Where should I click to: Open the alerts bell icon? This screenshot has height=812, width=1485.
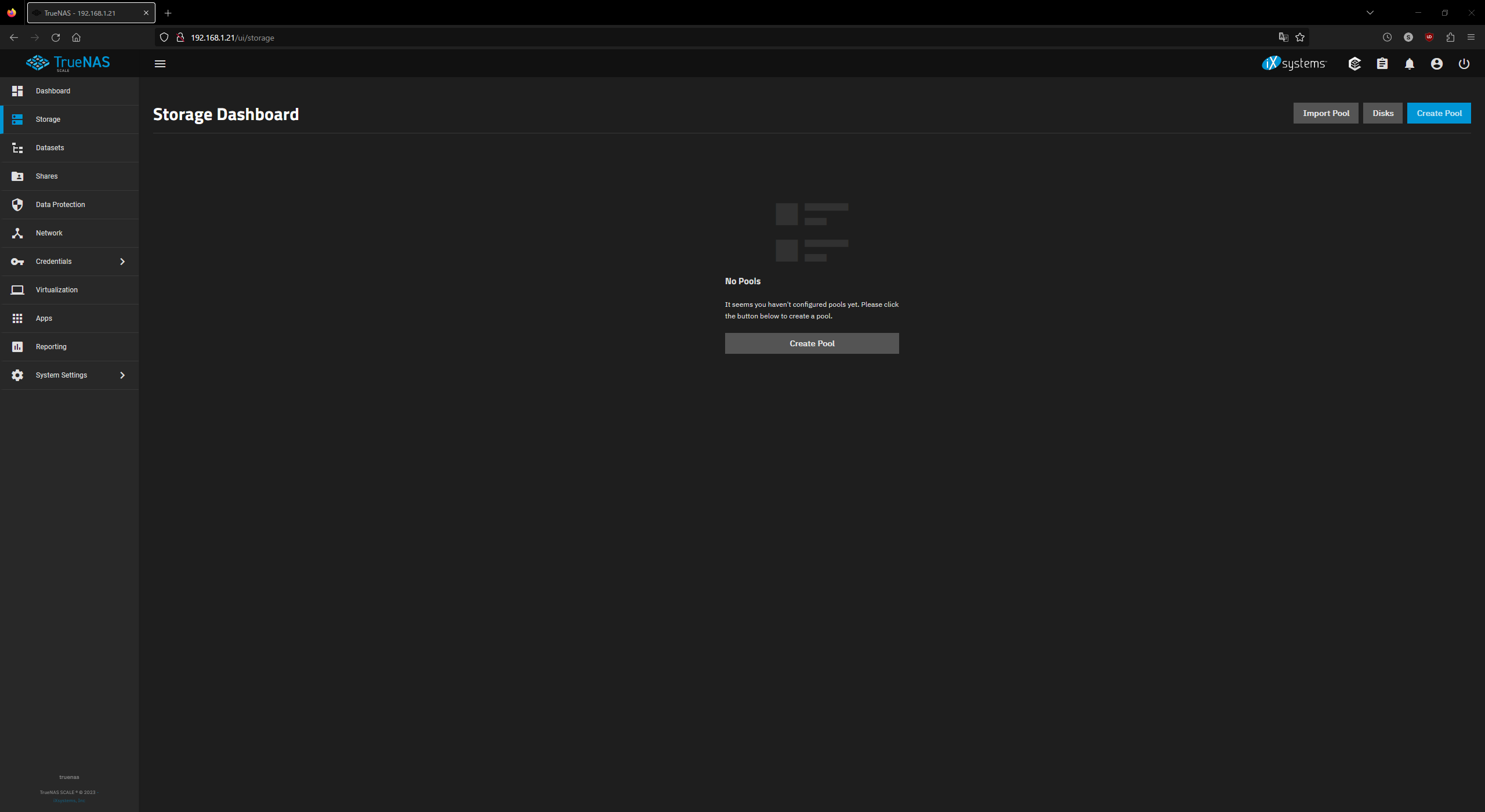(1410, 64)
